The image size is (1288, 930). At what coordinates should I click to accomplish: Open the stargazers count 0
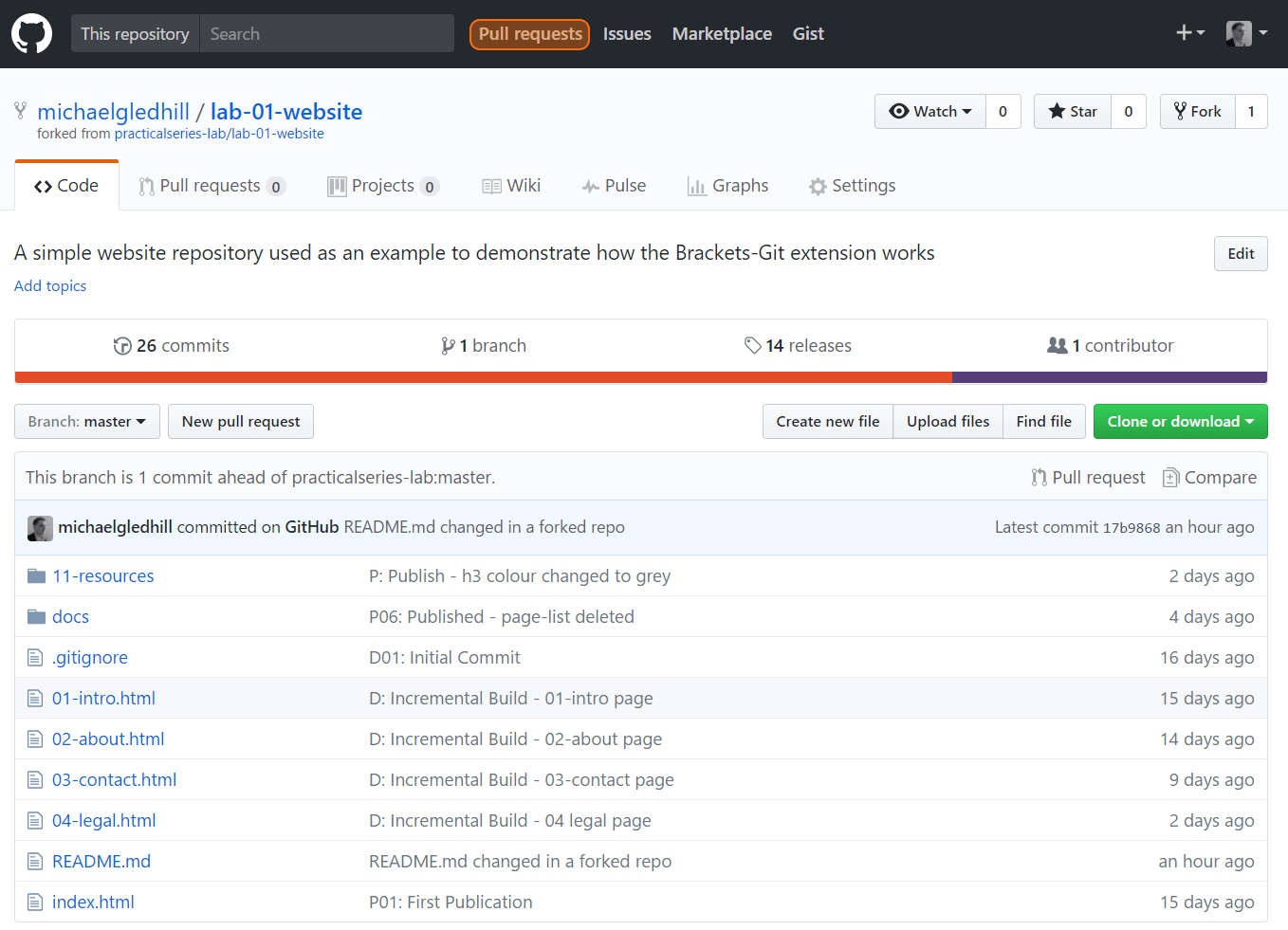point(1129,111)
